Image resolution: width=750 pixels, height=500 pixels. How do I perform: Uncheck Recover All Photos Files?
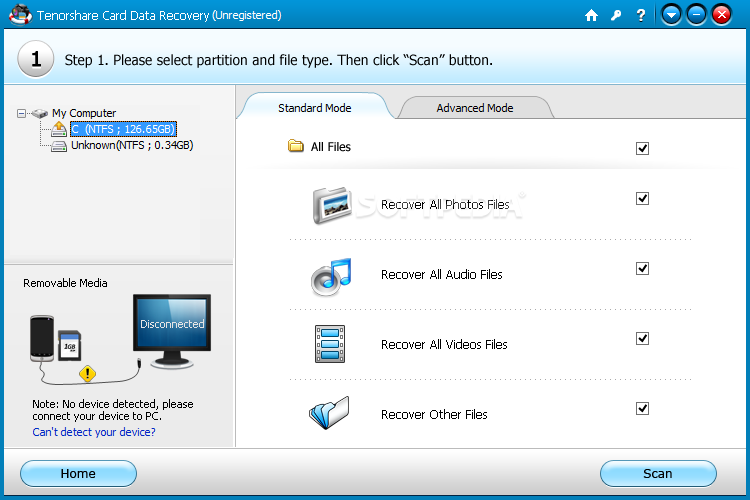click(642, 198)
